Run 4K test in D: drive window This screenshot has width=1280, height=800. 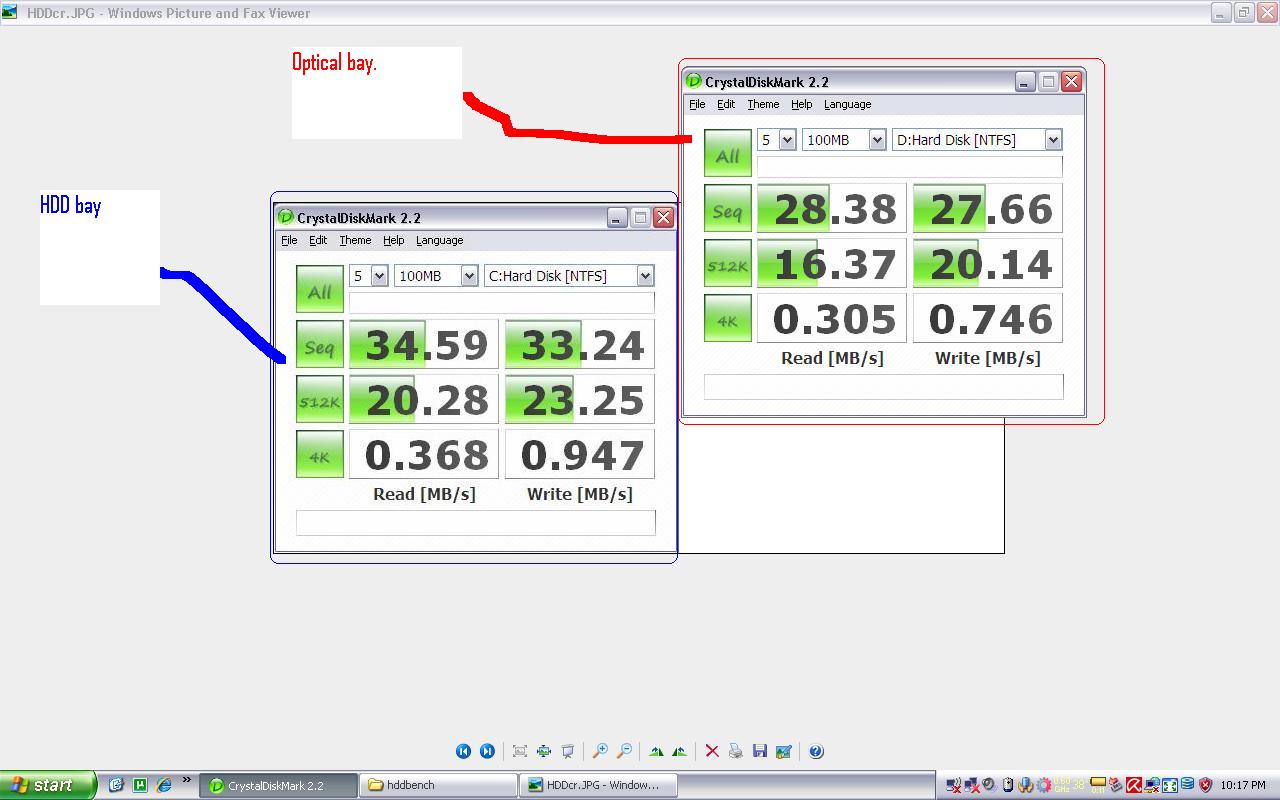728,319
